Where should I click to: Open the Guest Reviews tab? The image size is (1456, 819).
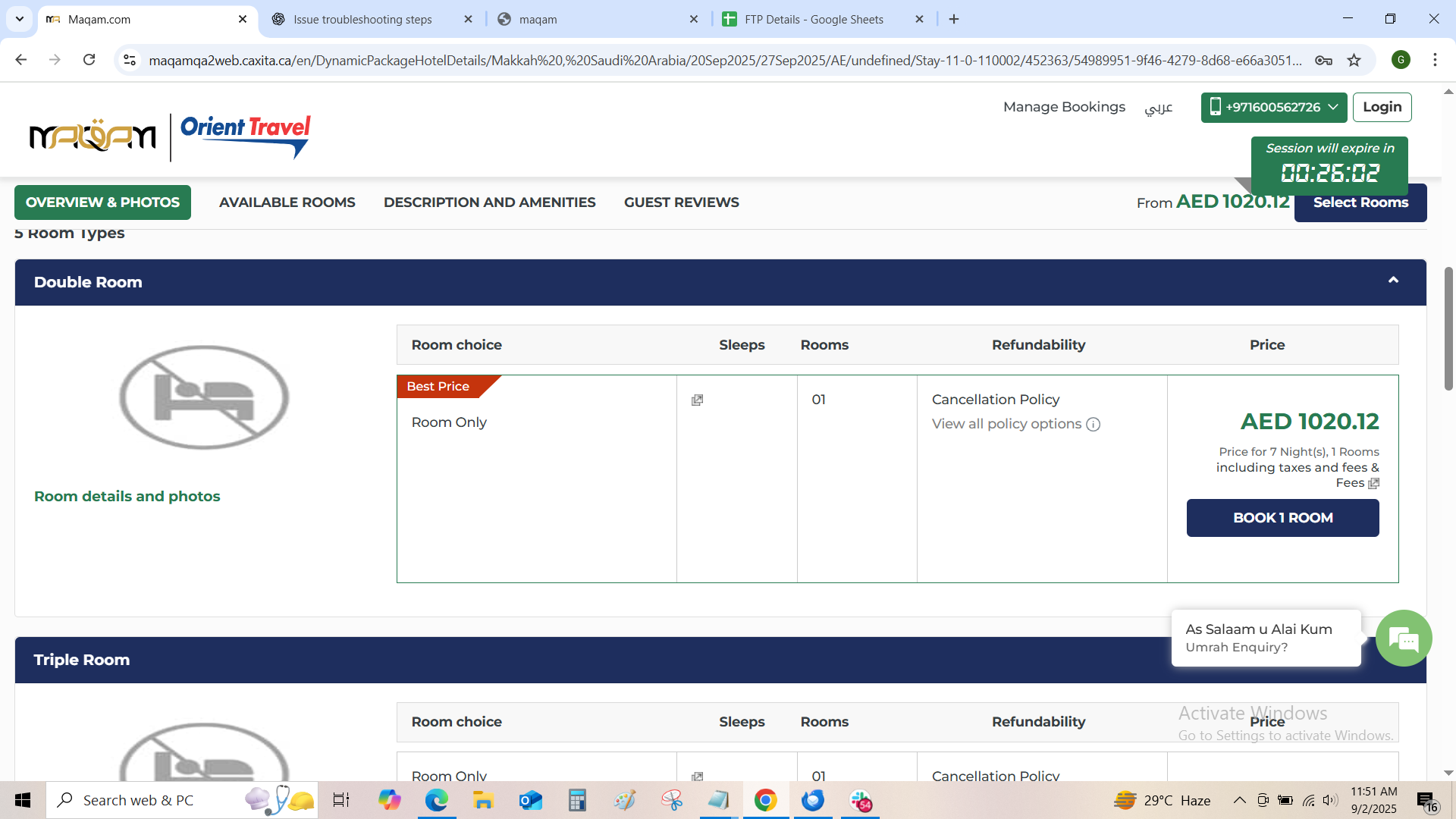[x=681, y=202]
